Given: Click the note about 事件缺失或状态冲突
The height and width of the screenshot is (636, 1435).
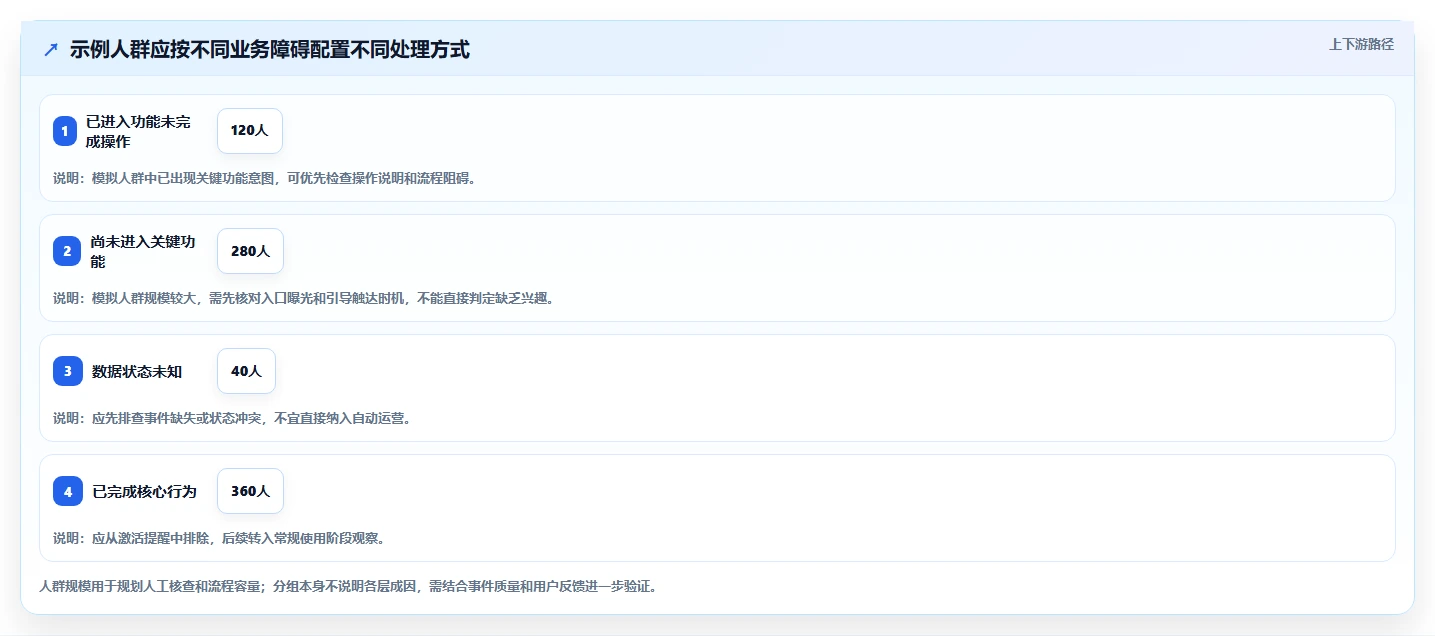Looking at the screenshot, I should click(232, 418).
